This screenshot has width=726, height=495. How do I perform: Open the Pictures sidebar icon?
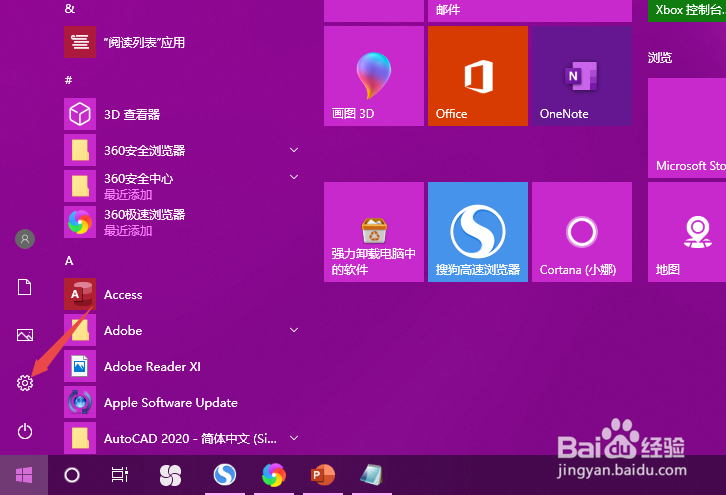click(25, 335)
